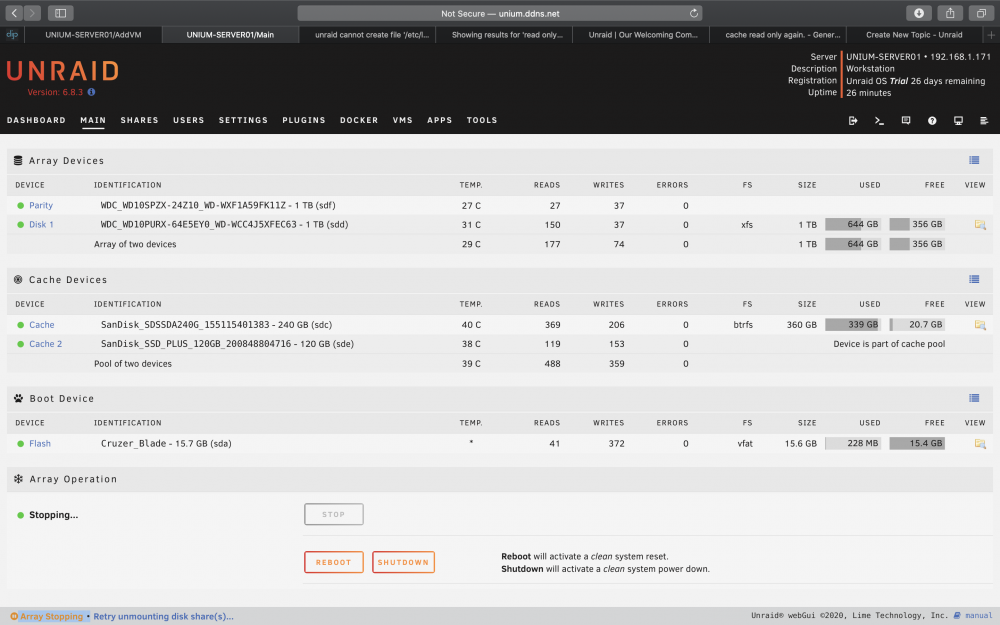Toggle Cache Devices view icon
Screen dimensions: 1000x625
click(x=974, y=279)
